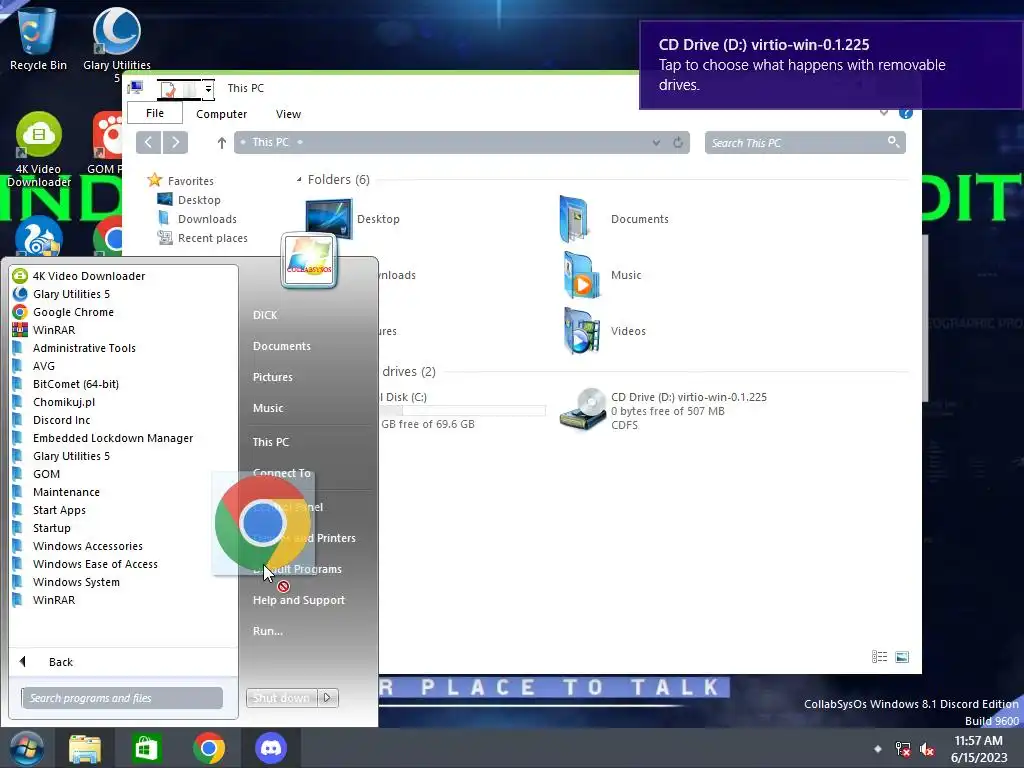The width and height of the screenshot is (1024, 768).
Task: Switch Explorer to large icons view
Action: pyautogui.click(x=902, y=657)
